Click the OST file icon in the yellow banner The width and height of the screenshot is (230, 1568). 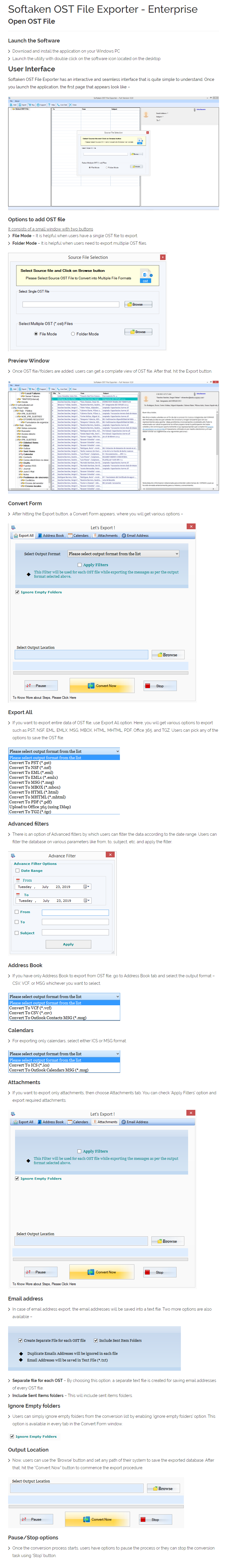[145, 276]
